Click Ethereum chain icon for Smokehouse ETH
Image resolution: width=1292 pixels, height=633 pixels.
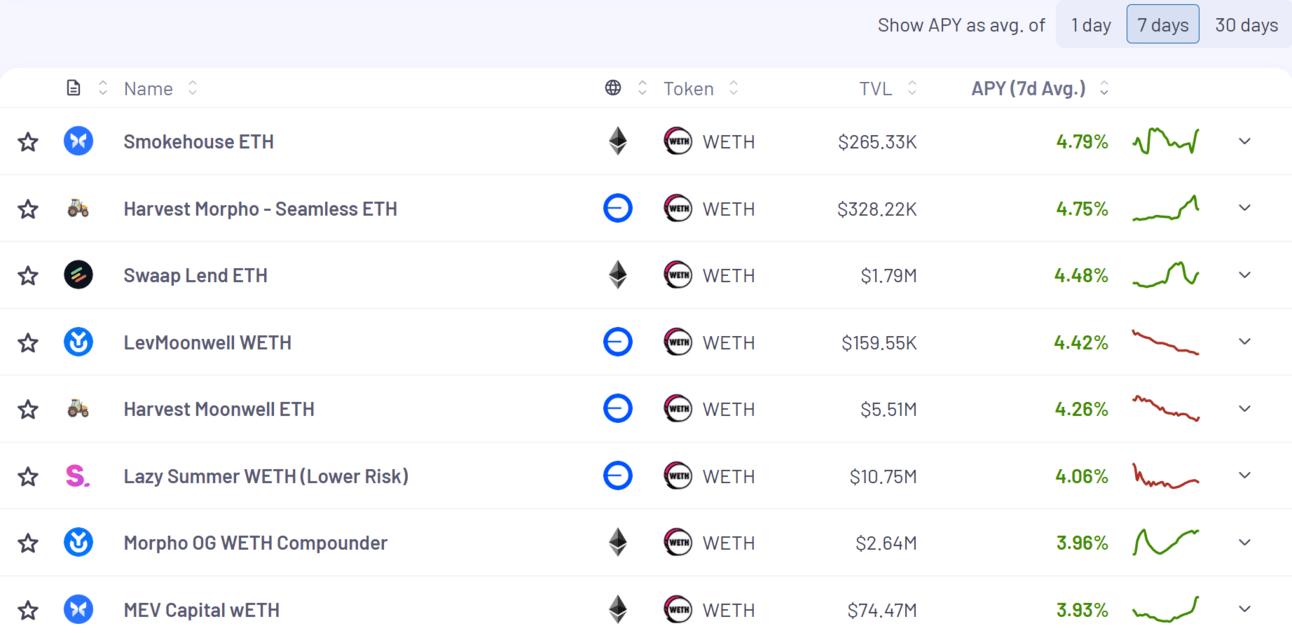pyautogui.click(x=618, y=141)
